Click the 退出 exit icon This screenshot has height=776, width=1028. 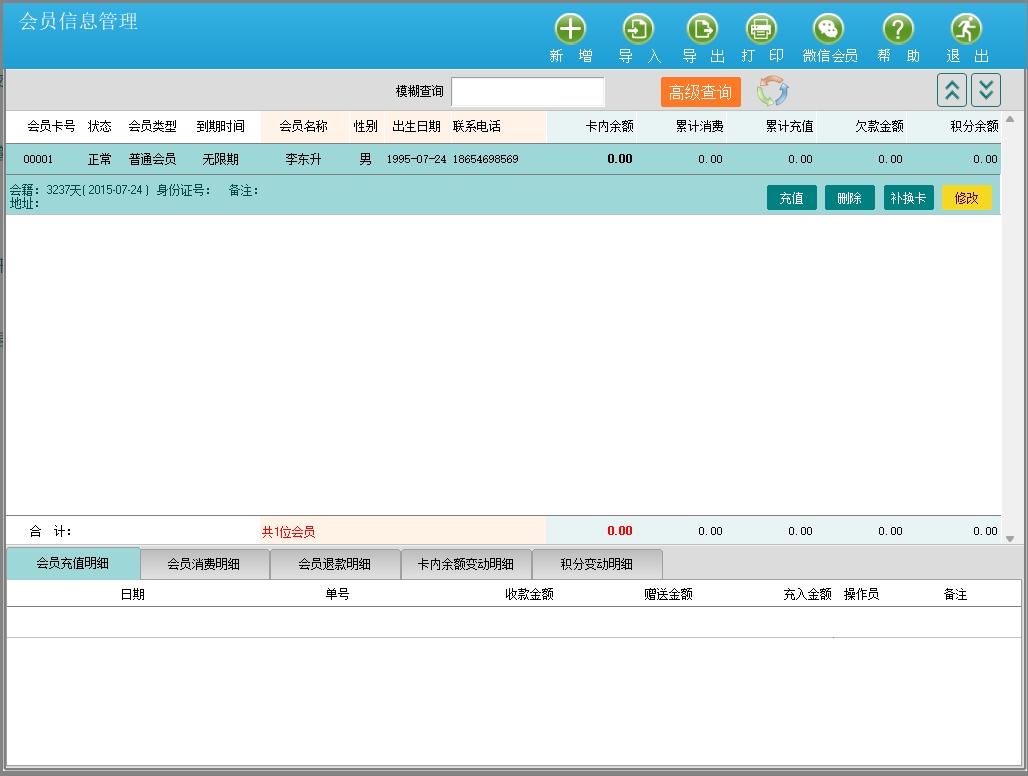point(966,30)
